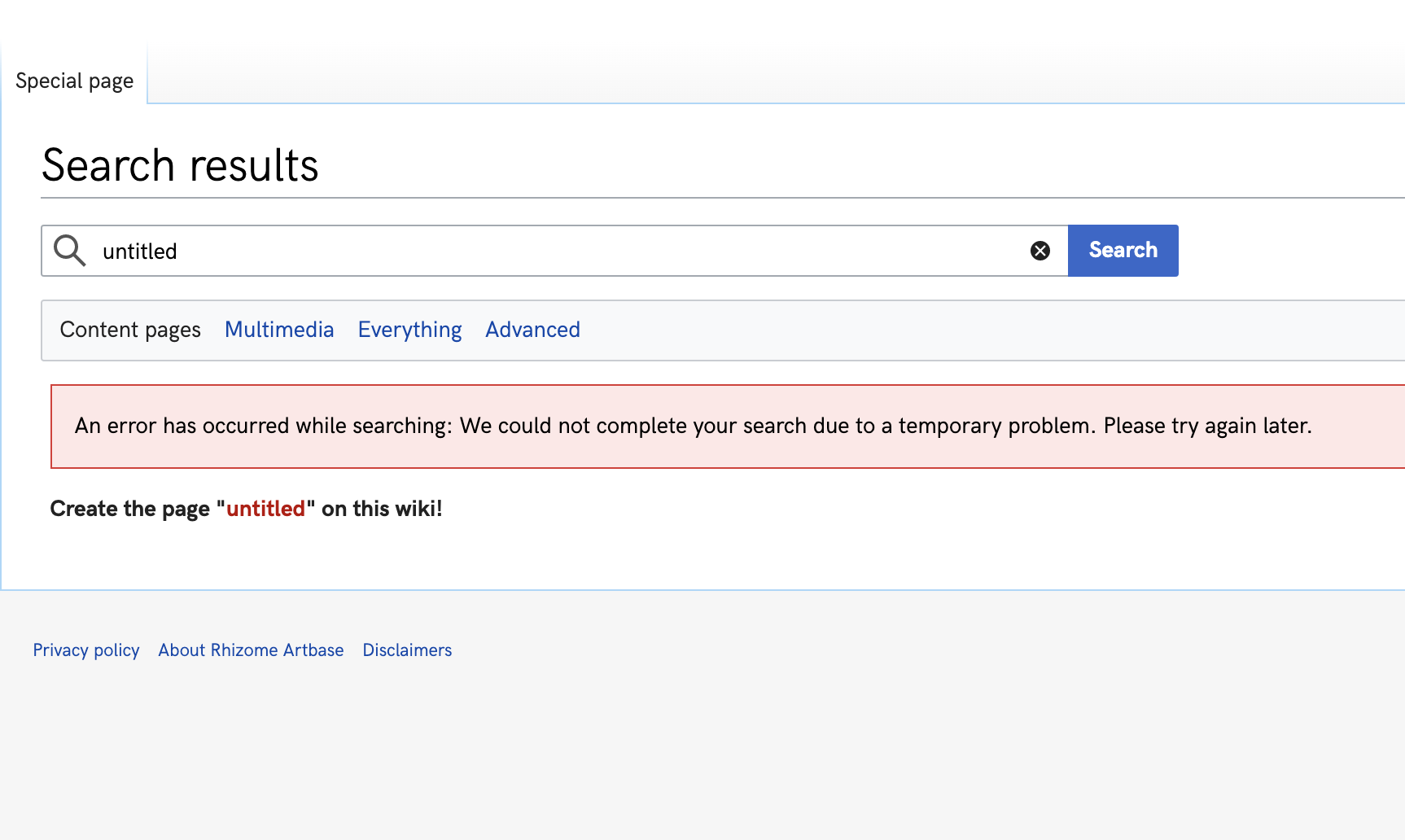Click the "Search results" page heading

(x=180, y=165)
